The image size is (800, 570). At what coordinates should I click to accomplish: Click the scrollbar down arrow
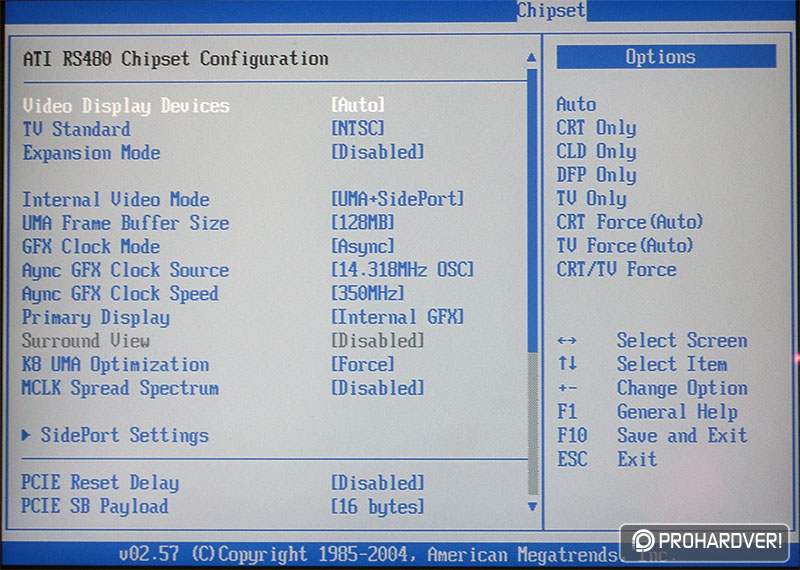coord(532,507)
